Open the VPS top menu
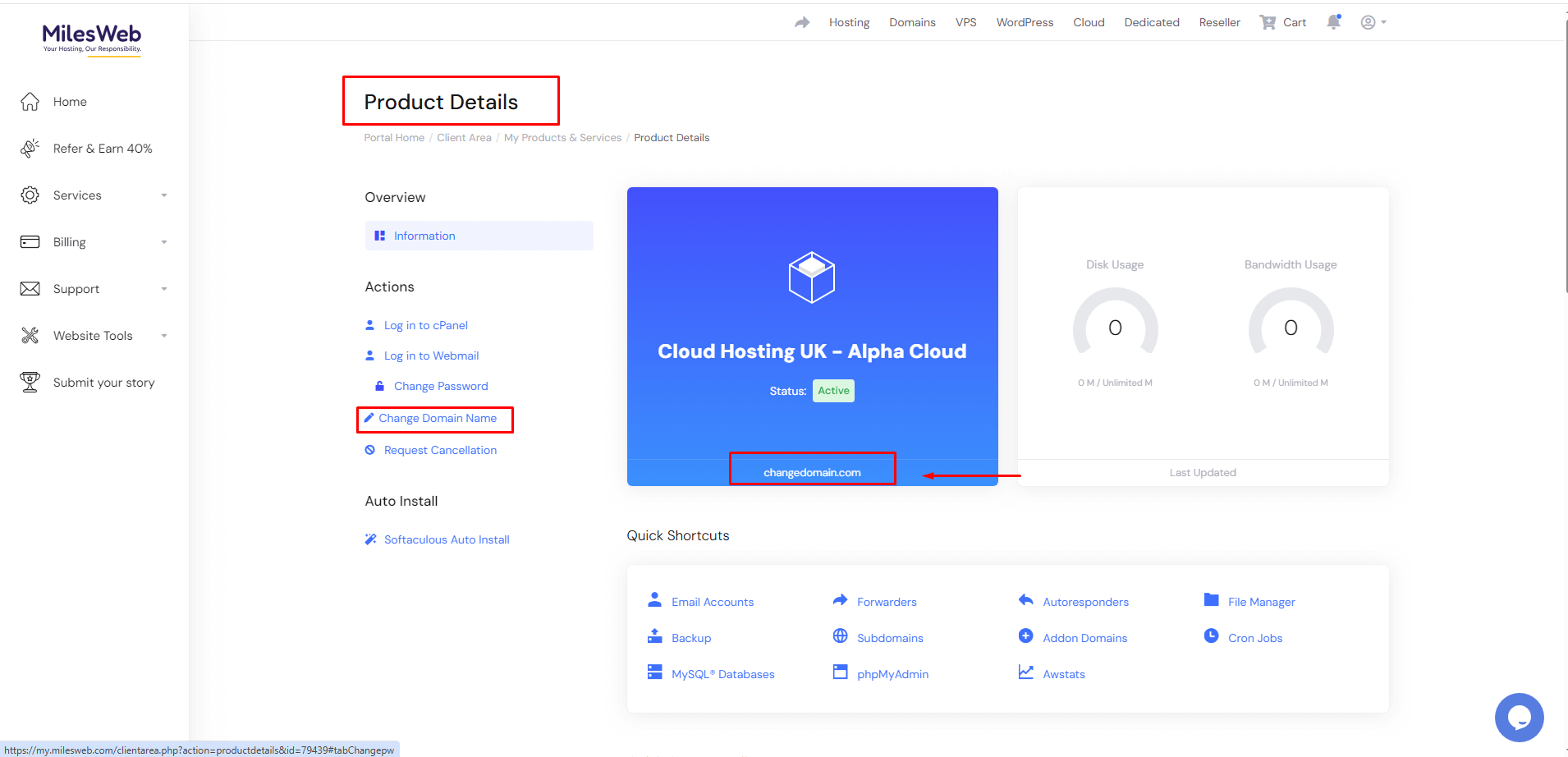The width and height of the screenshot is (1568, 757). (965, 22)
